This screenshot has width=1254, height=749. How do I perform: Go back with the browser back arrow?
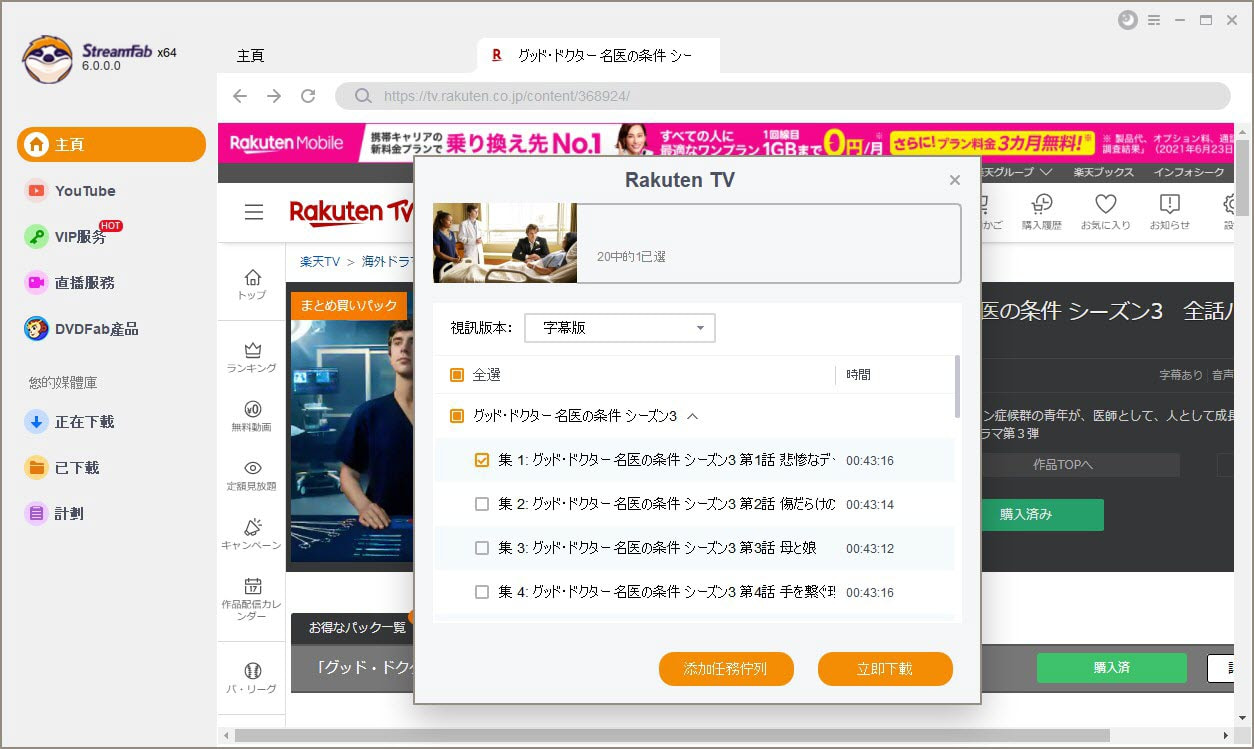click(x=240, y=96)
